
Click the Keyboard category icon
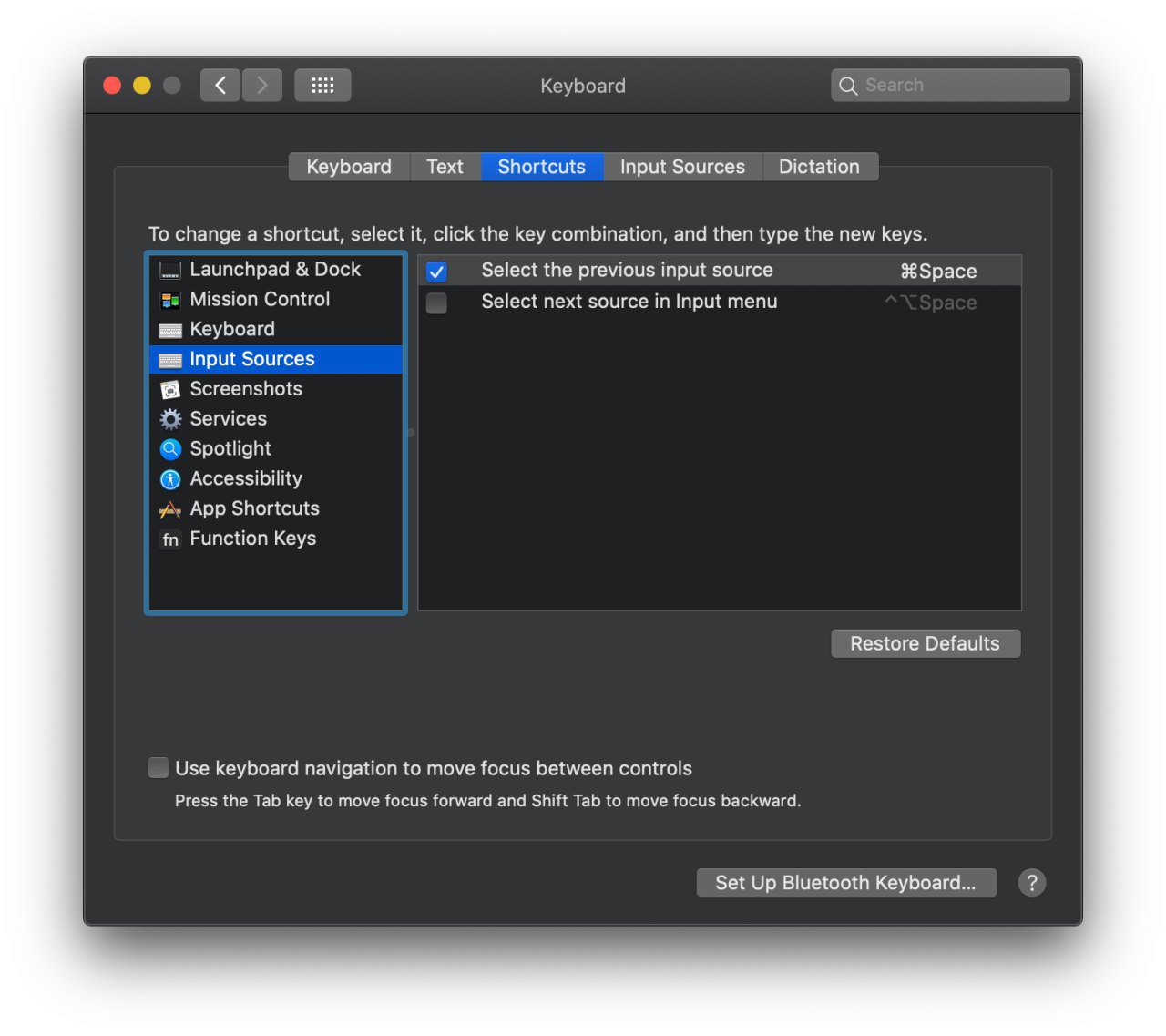(170, 330)
